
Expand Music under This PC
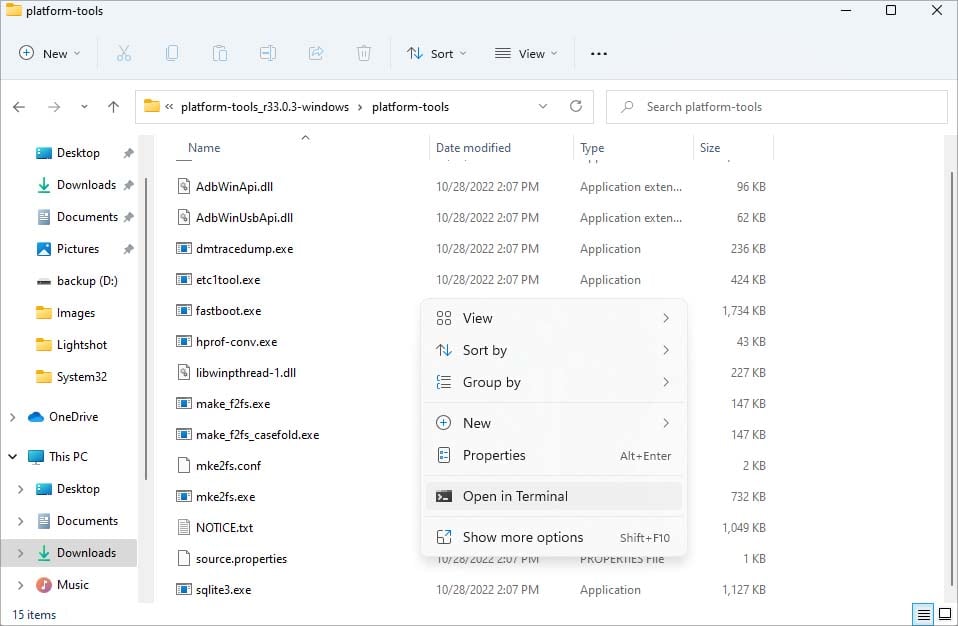21,585
